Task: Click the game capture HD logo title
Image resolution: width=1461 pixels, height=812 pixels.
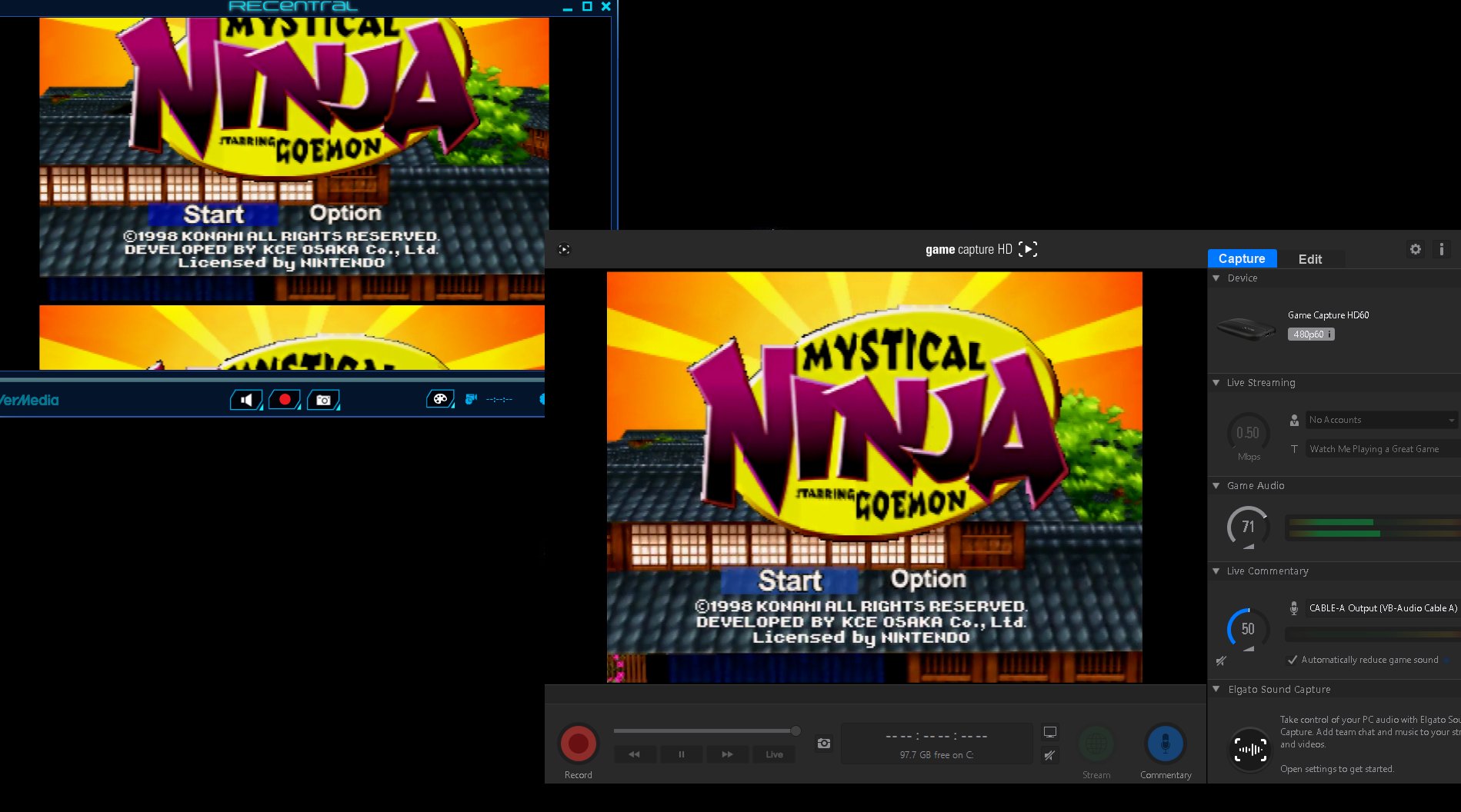Action: [981, 249]
